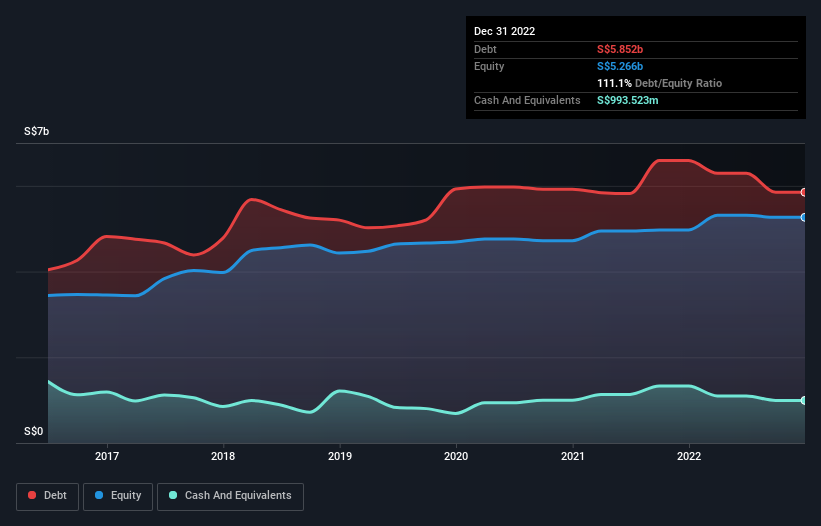Click the 2020 x-axis label
The width and height of the screenshot is (821, 526).
[x=456, y=456]
